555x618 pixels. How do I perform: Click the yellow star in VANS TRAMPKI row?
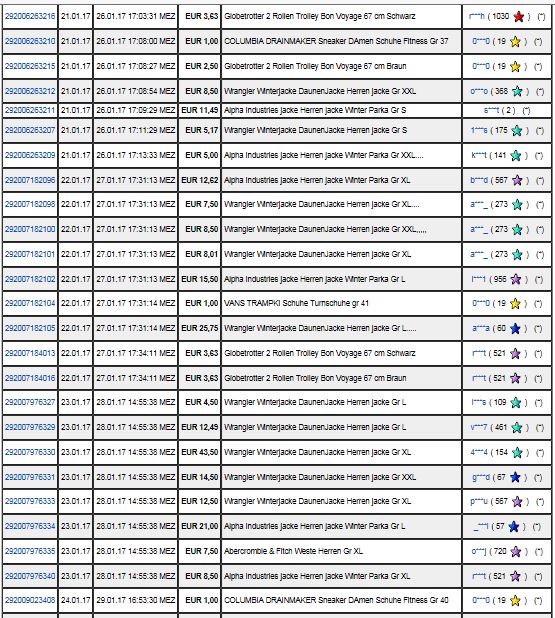pos(515,303)
